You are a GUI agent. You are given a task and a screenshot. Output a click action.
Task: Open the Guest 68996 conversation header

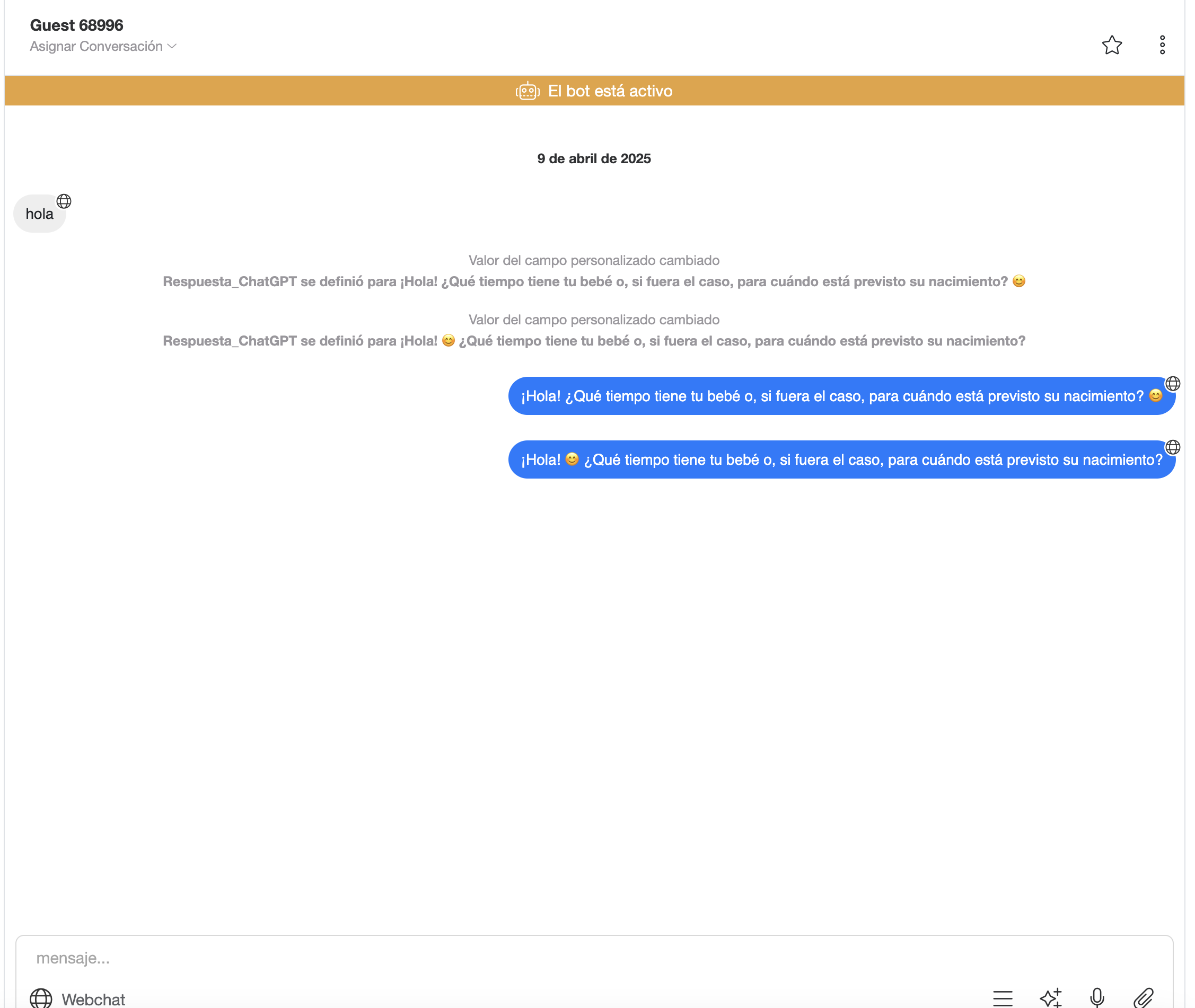(x=76, y=25)
